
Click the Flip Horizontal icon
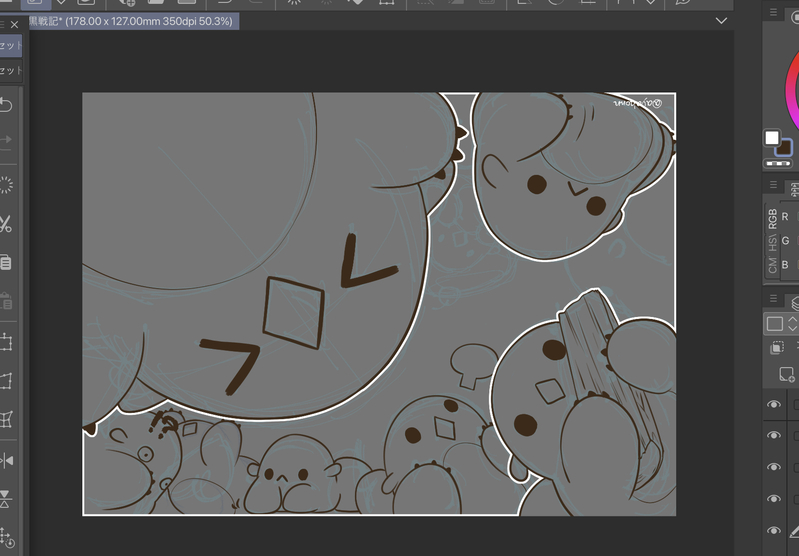(6, 461)
